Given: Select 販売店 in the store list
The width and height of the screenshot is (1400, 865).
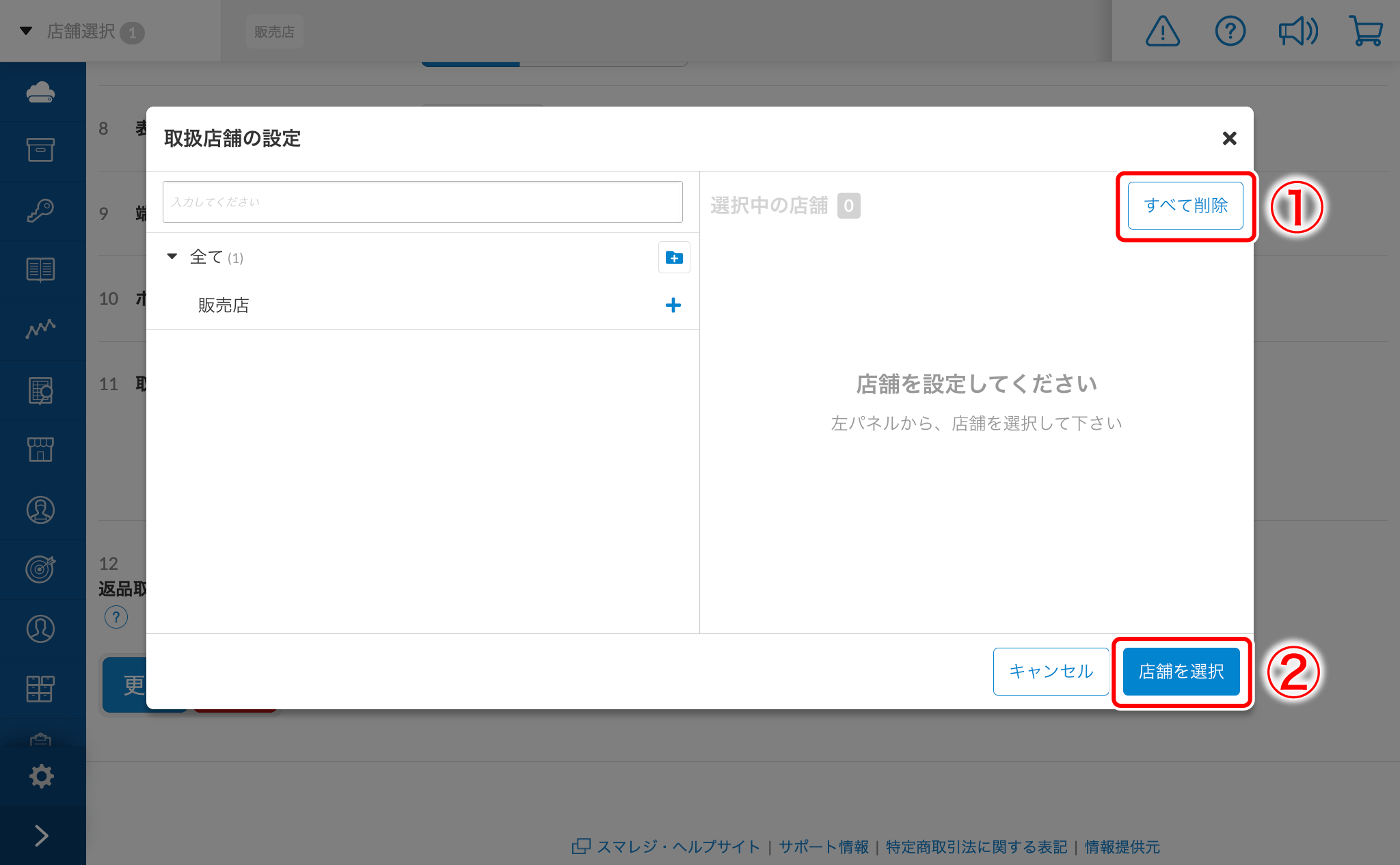Looking at the screenshot, I should click(224, 305).
